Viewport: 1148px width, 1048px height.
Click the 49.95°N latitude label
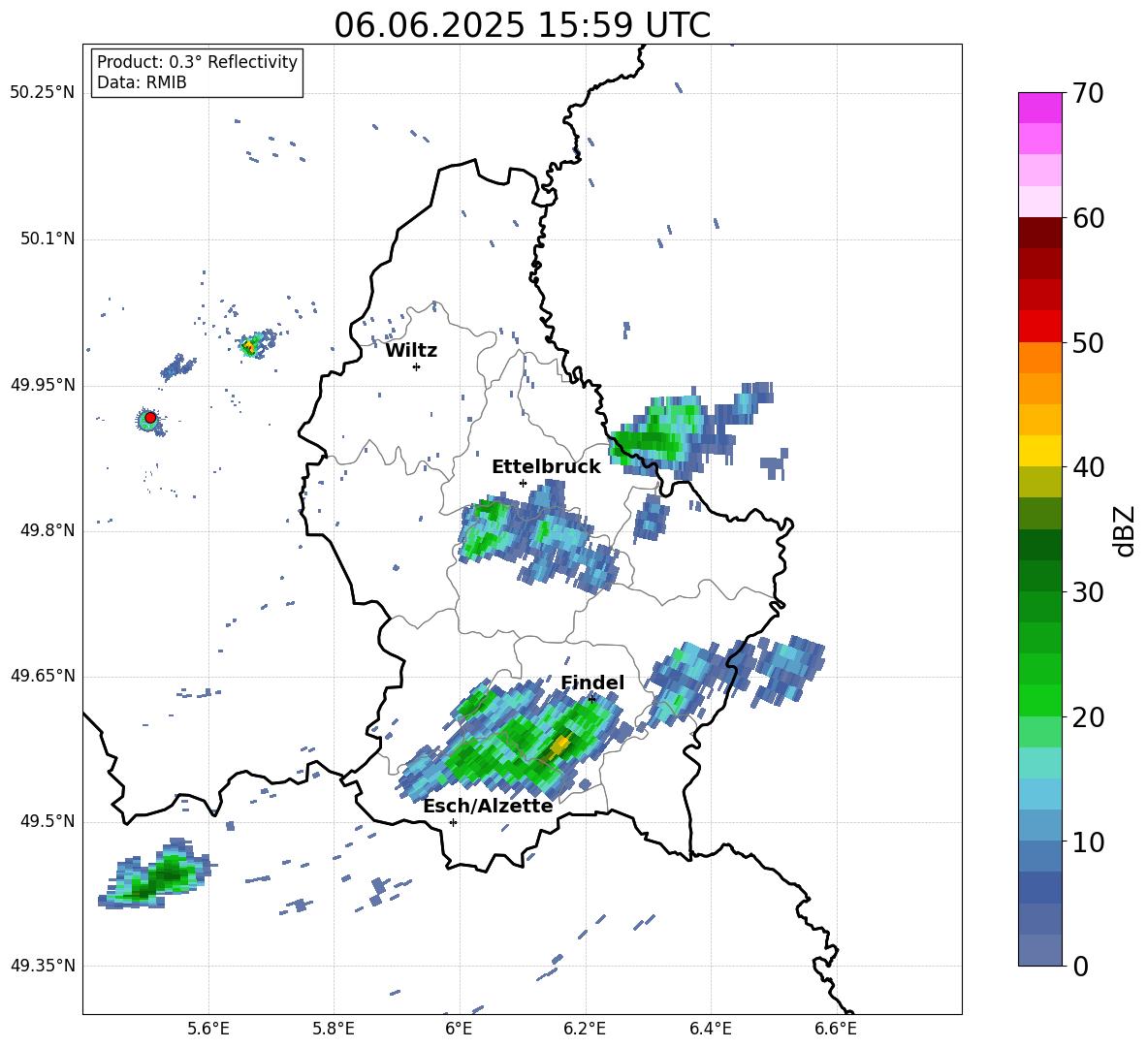(x=43, y=385)
